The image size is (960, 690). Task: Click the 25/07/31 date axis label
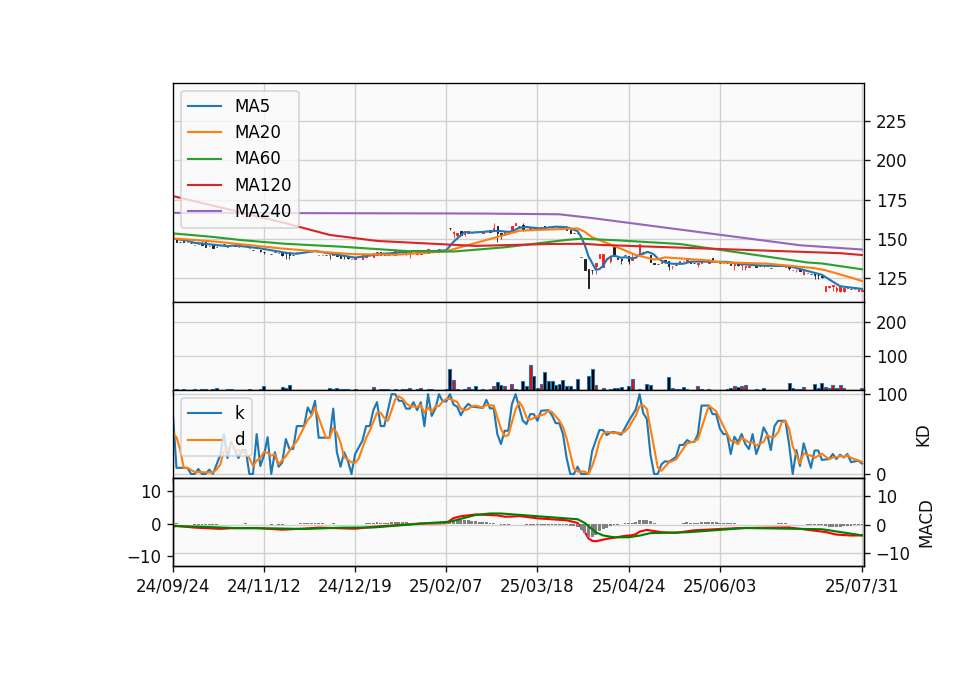tap(861, 586)
